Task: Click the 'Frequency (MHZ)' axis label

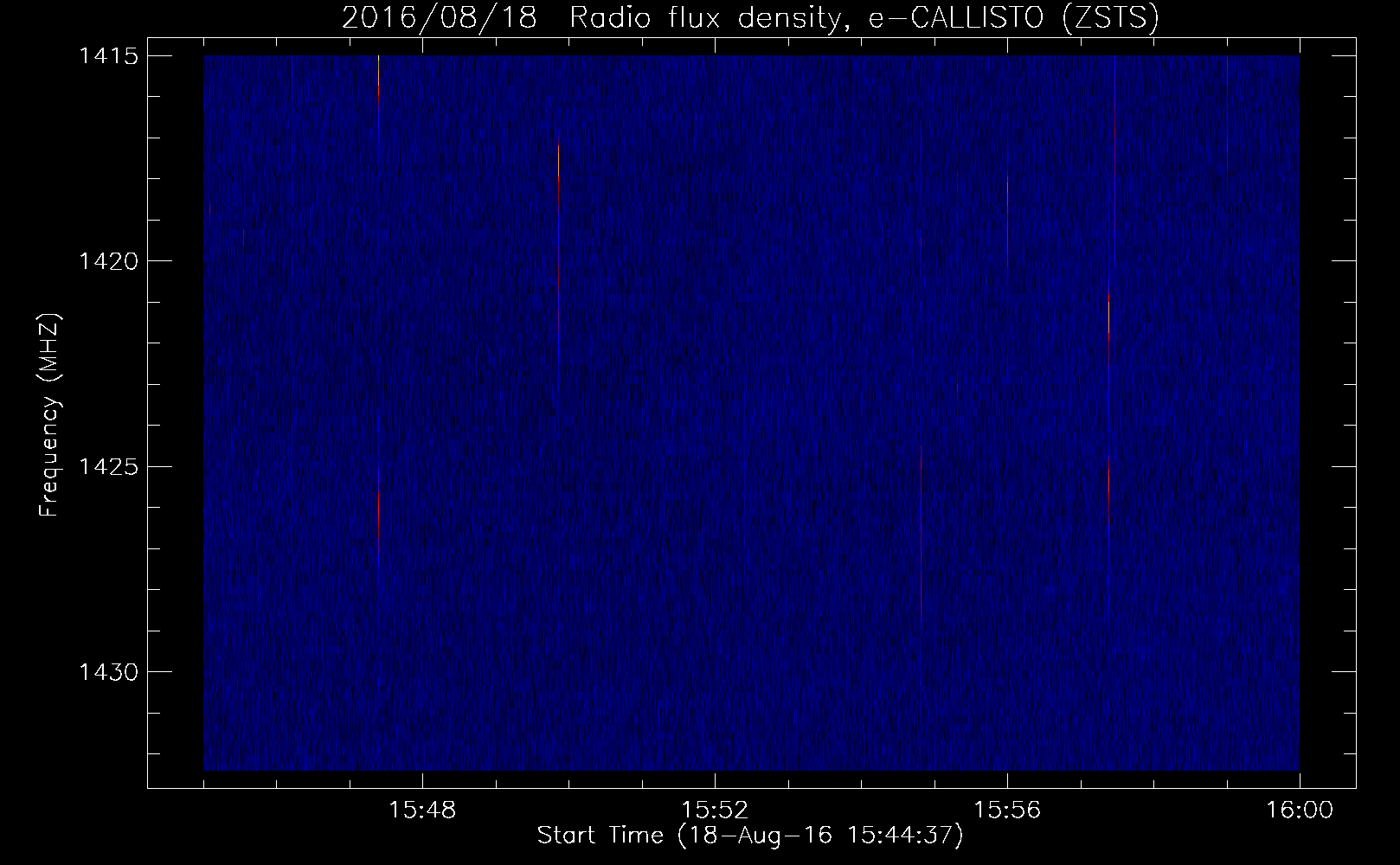Action: [x=49, y=414]
